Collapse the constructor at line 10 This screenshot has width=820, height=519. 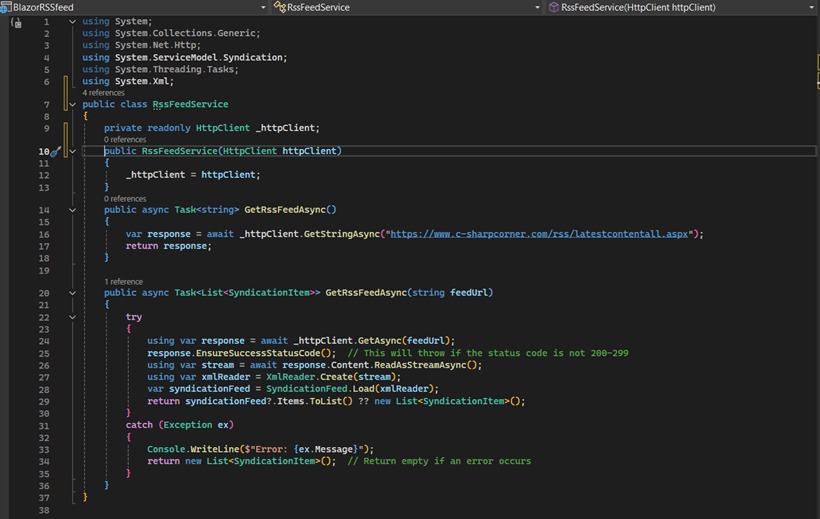coord(72,151)
